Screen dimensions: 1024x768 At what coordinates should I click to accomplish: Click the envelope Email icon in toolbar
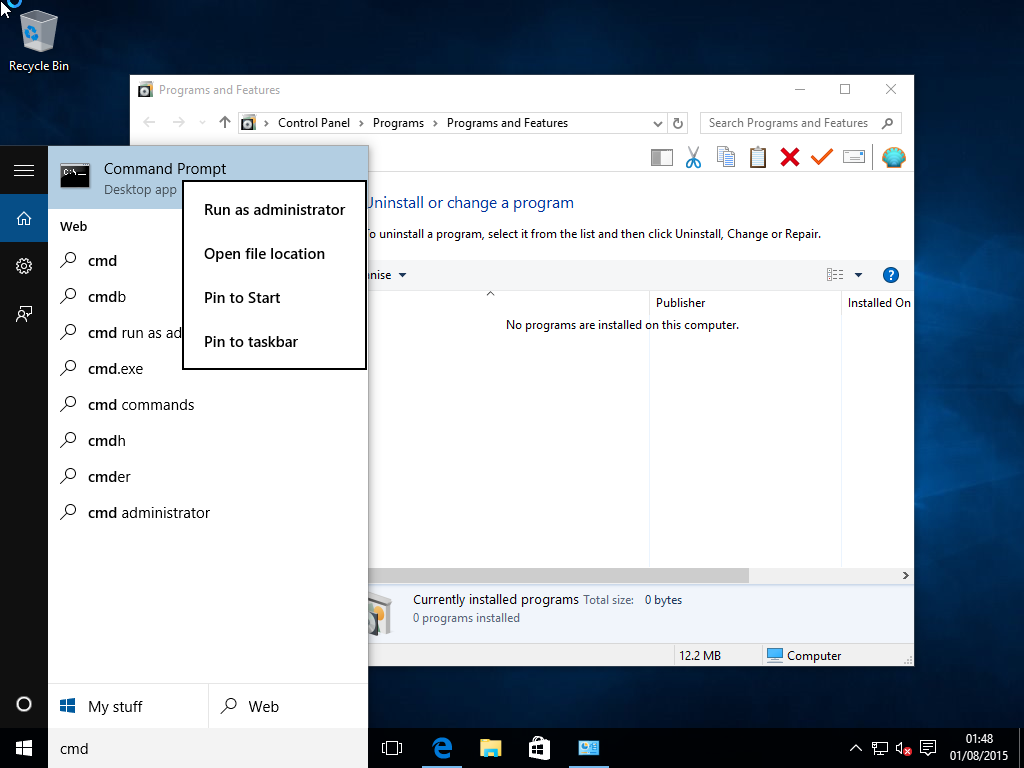[854, 157]
